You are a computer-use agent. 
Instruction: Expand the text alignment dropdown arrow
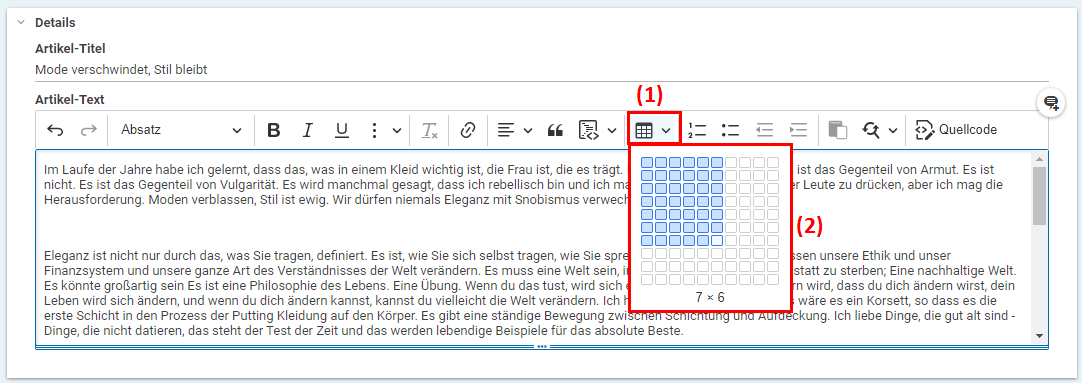pyautogui.click(x=528, y=130)
